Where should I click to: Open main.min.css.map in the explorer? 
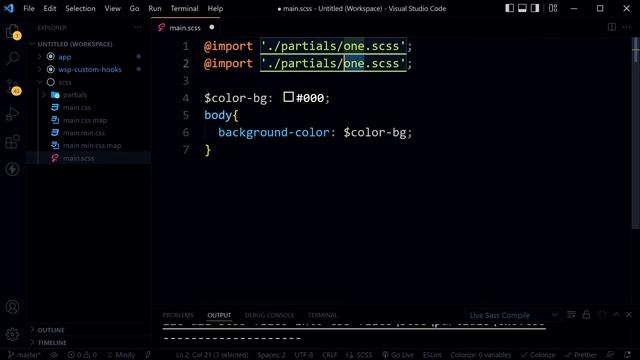pos(92,145)
